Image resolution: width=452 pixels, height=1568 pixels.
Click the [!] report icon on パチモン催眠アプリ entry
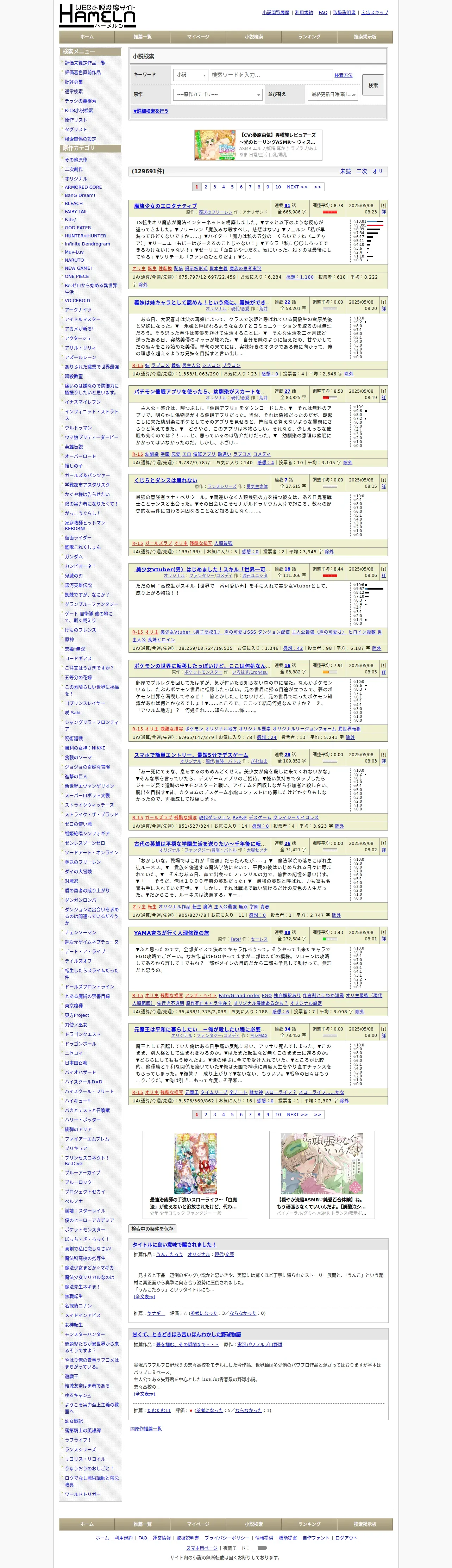coord(383,391)
